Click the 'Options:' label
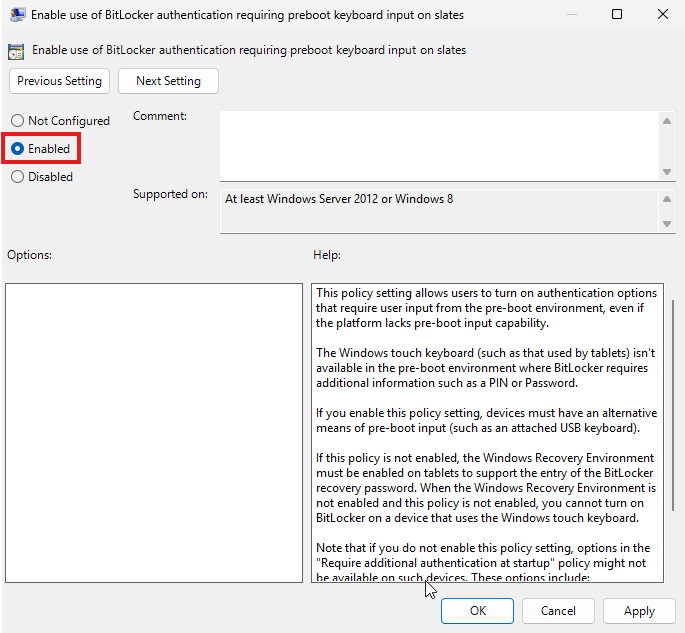Image resolution: width=685 pixels, height=633 pixels. point(29,255)
